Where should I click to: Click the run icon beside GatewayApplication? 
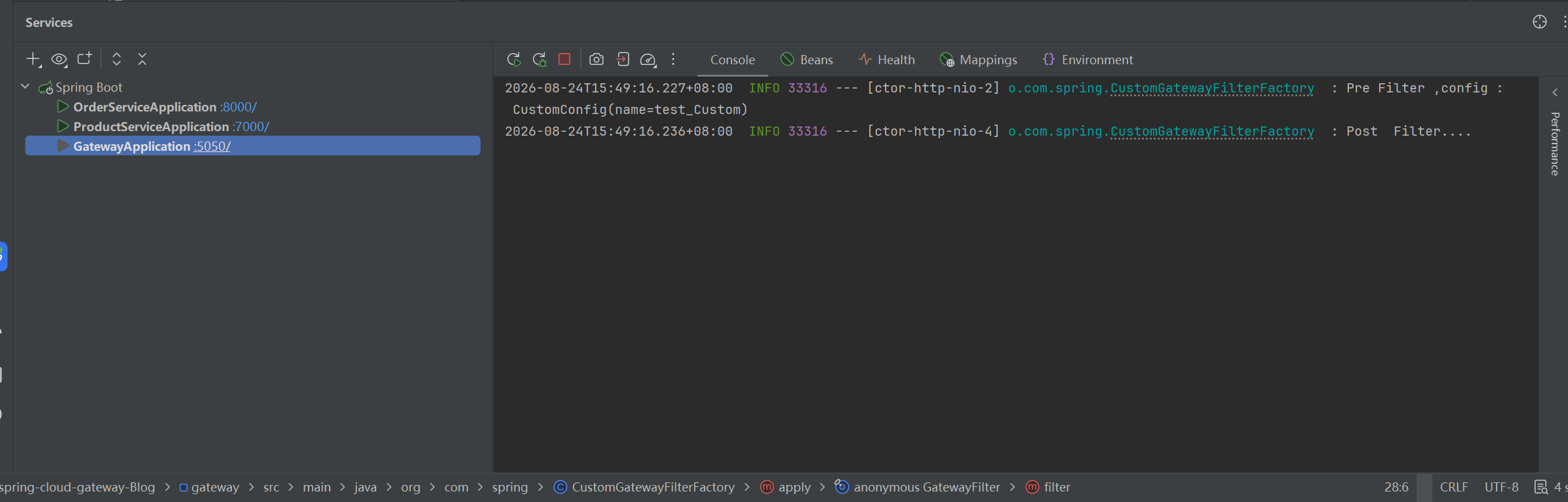click(x=63, y=145)
